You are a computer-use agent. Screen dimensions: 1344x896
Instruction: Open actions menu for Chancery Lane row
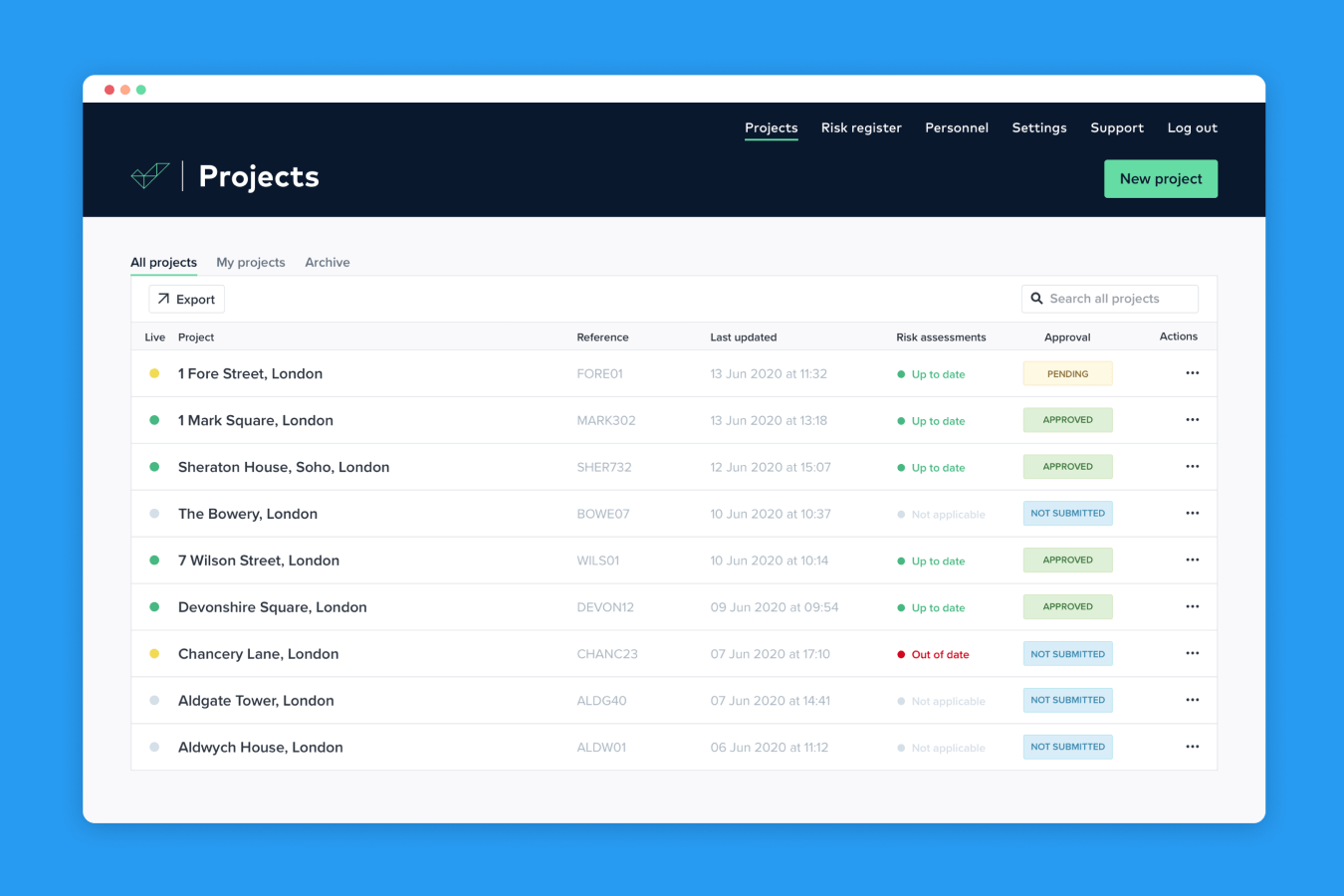click(x=1192, y=654)
